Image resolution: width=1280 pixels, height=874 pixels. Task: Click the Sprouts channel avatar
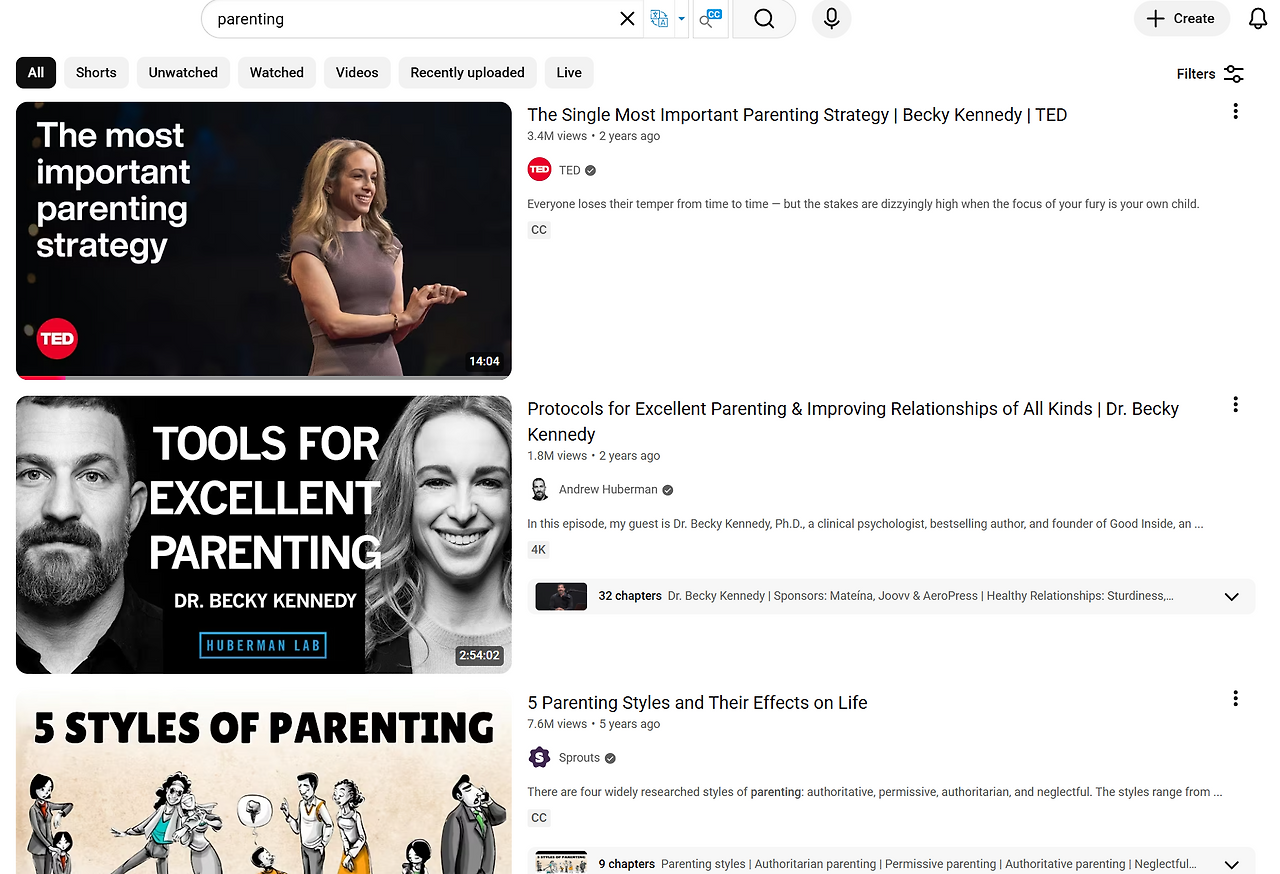coord(539,758)
